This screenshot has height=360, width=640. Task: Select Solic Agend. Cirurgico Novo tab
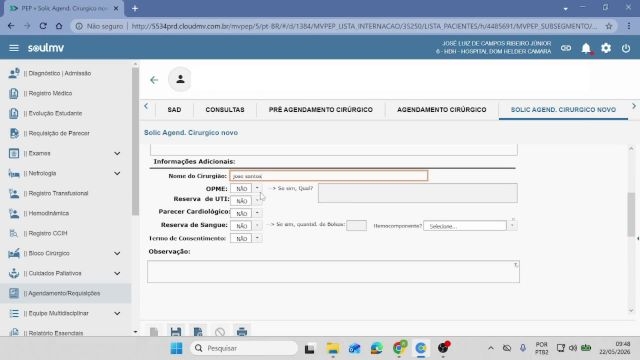563,110
